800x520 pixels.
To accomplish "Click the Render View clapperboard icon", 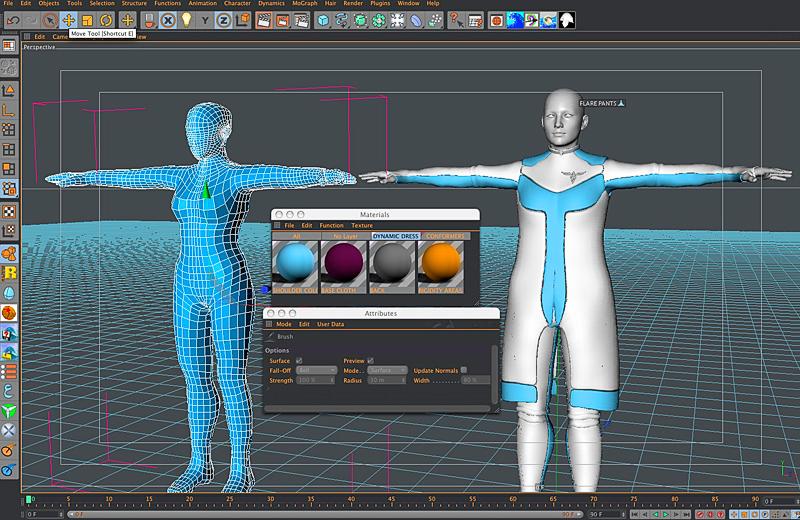I will pyautogui.click(x=264, y=20).
